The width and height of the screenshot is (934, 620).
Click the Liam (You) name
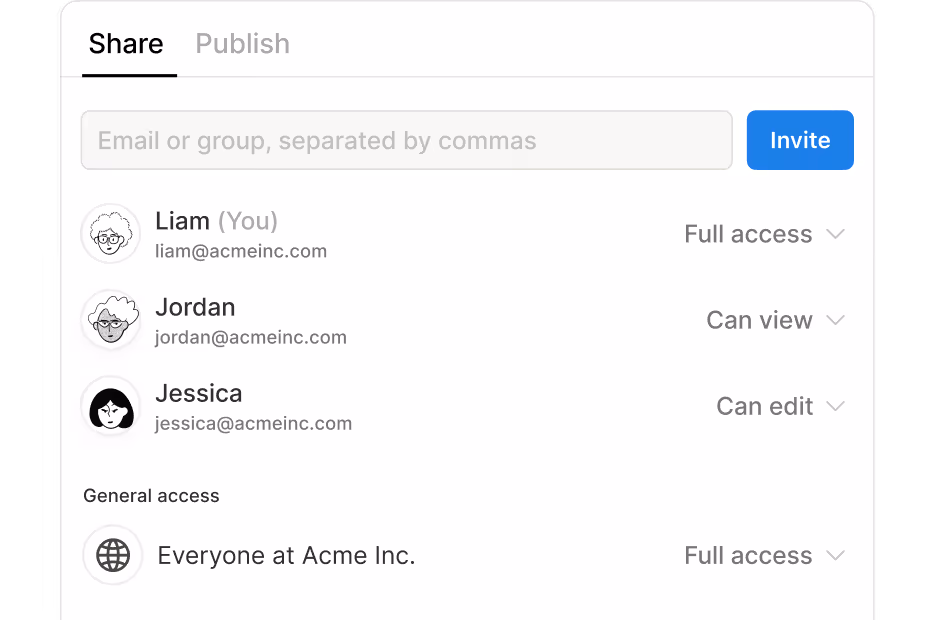(x=216, y=220)
